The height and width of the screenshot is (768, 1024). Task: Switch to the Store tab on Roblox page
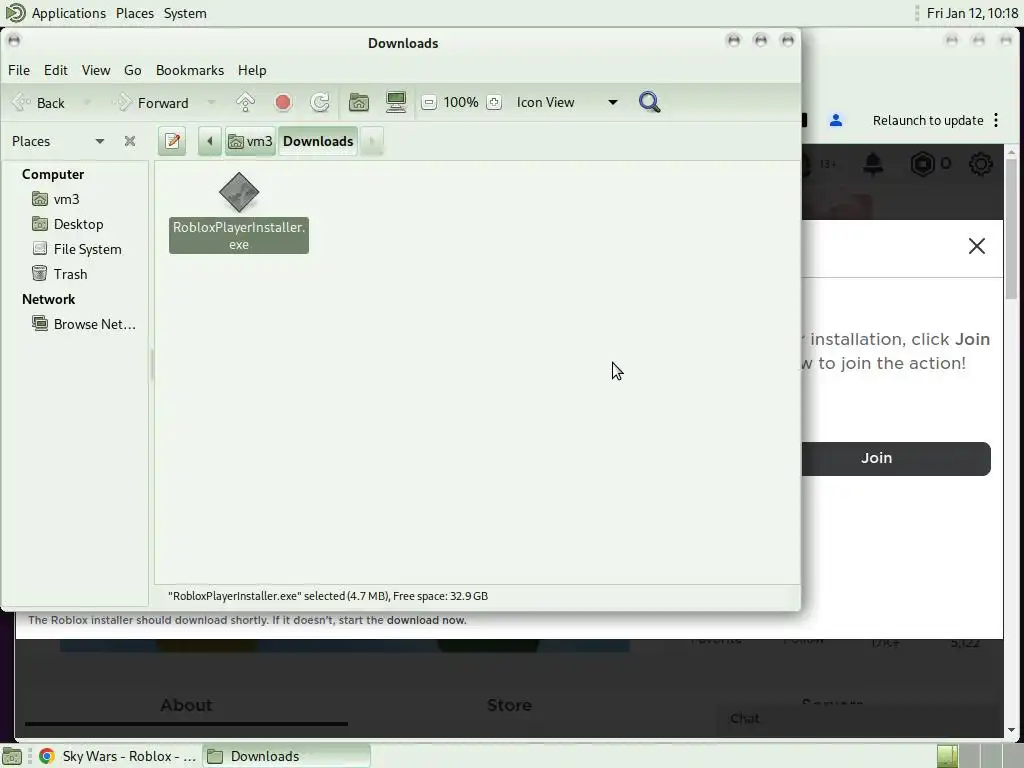[x=509, y=705]
